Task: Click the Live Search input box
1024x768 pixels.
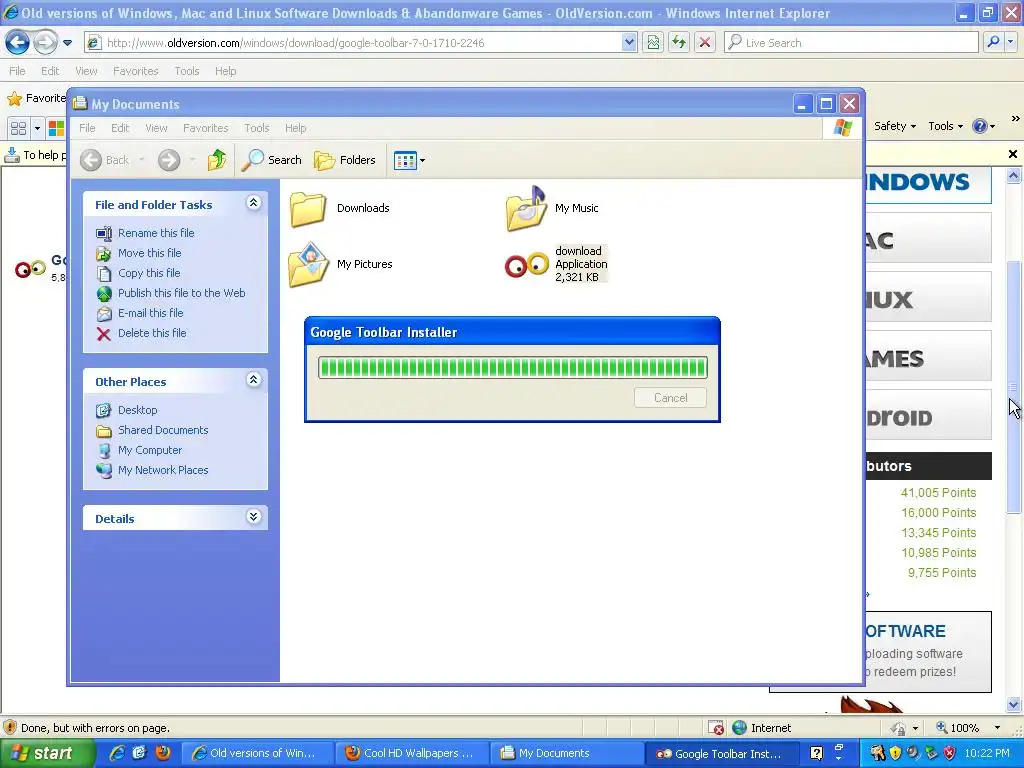Action: [x=852, y=43]
